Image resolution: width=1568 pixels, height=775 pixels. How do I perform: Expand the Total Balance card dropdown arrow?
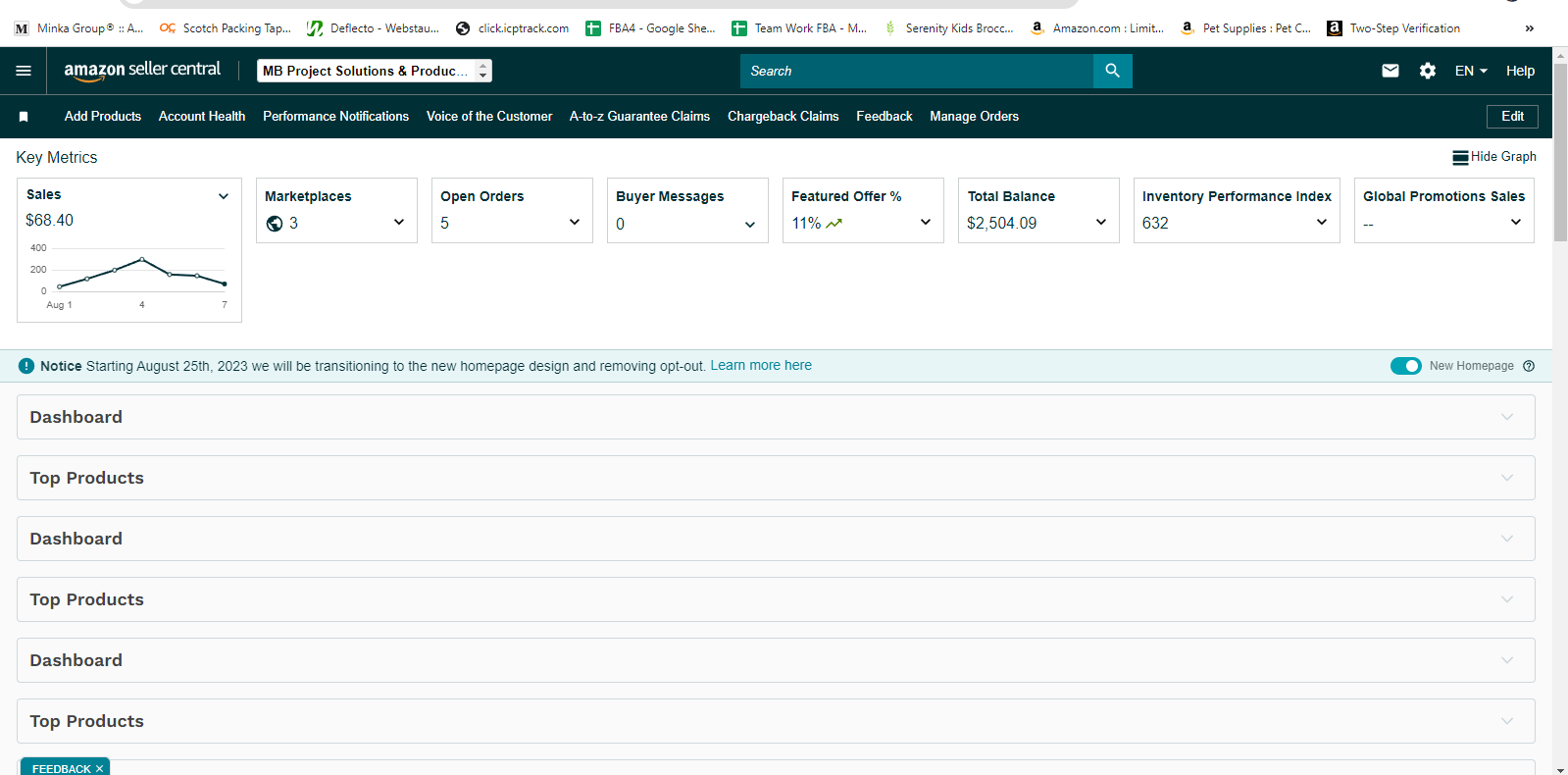coord(1101,222)
